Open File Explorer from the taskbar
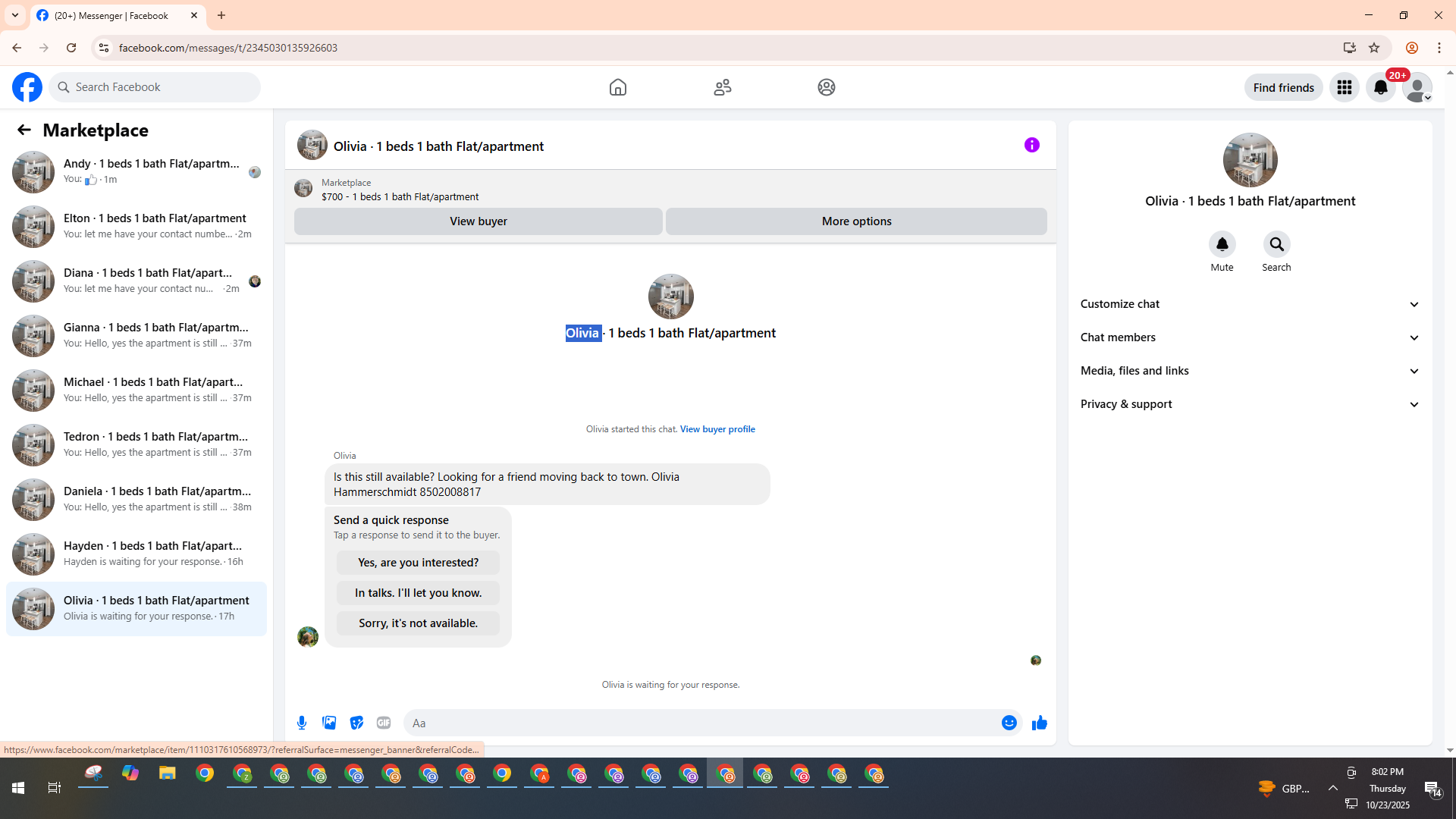 click(x=167, y=773)
